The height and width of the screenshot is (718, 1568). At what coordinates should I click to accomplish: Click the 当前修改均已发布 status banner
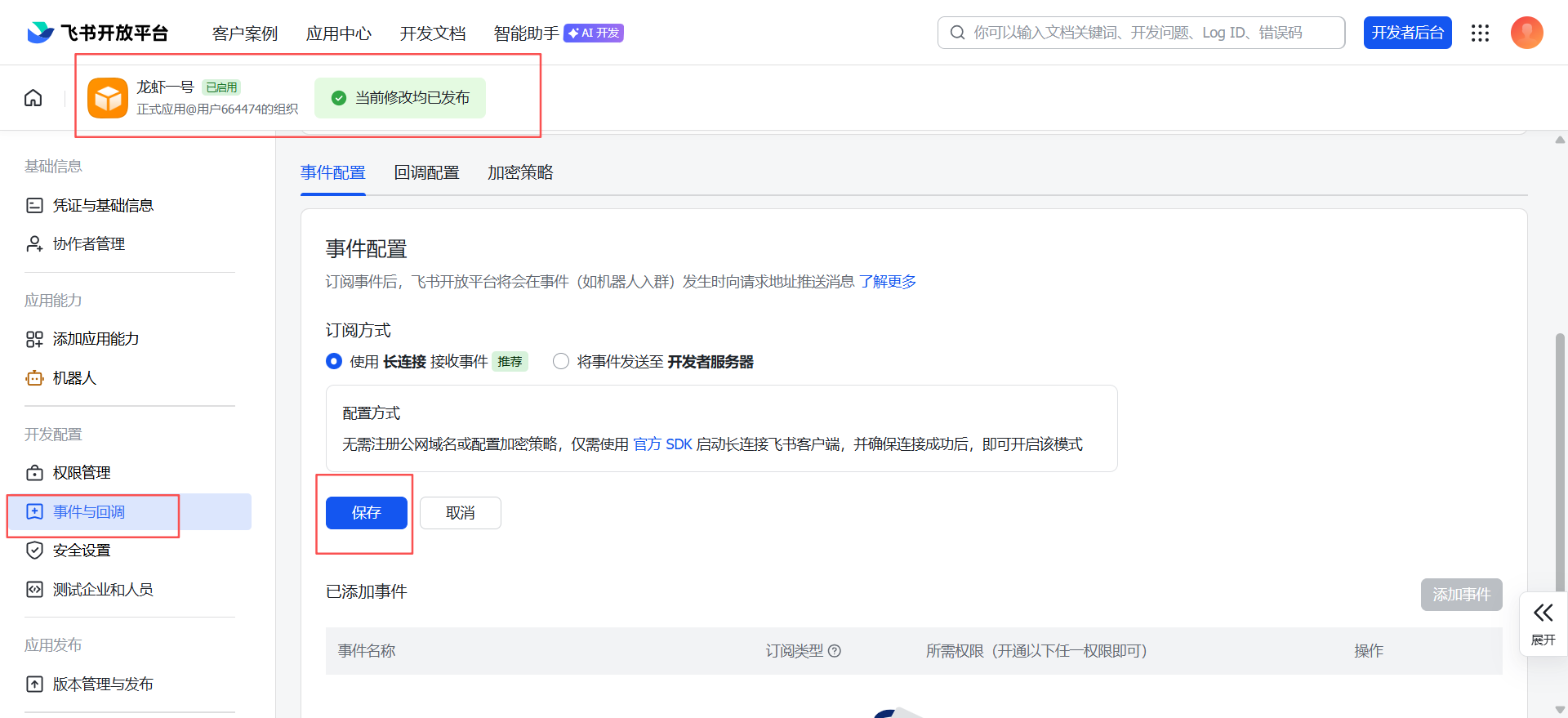click(x=400, y=98)
